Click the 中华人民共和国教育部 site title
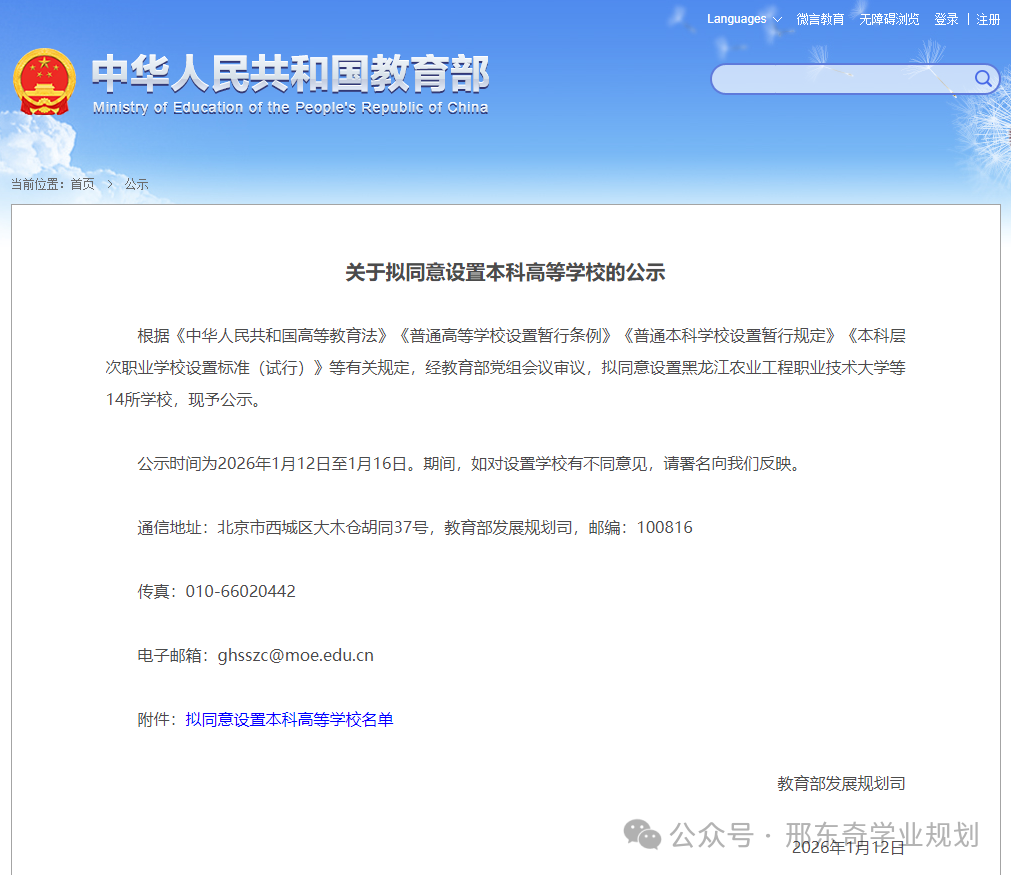 (290, 74)
